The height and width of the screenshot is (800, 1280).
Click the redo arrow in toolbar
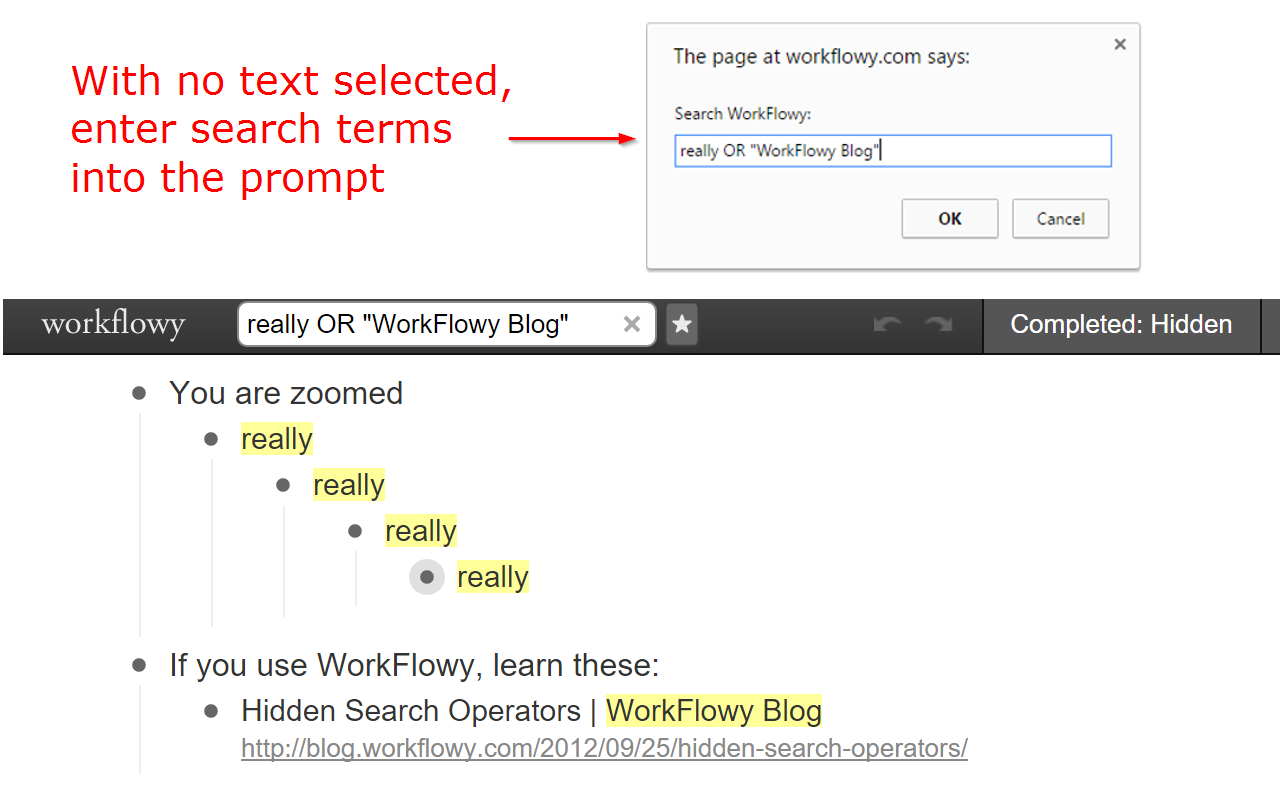(x=938, y=324)
